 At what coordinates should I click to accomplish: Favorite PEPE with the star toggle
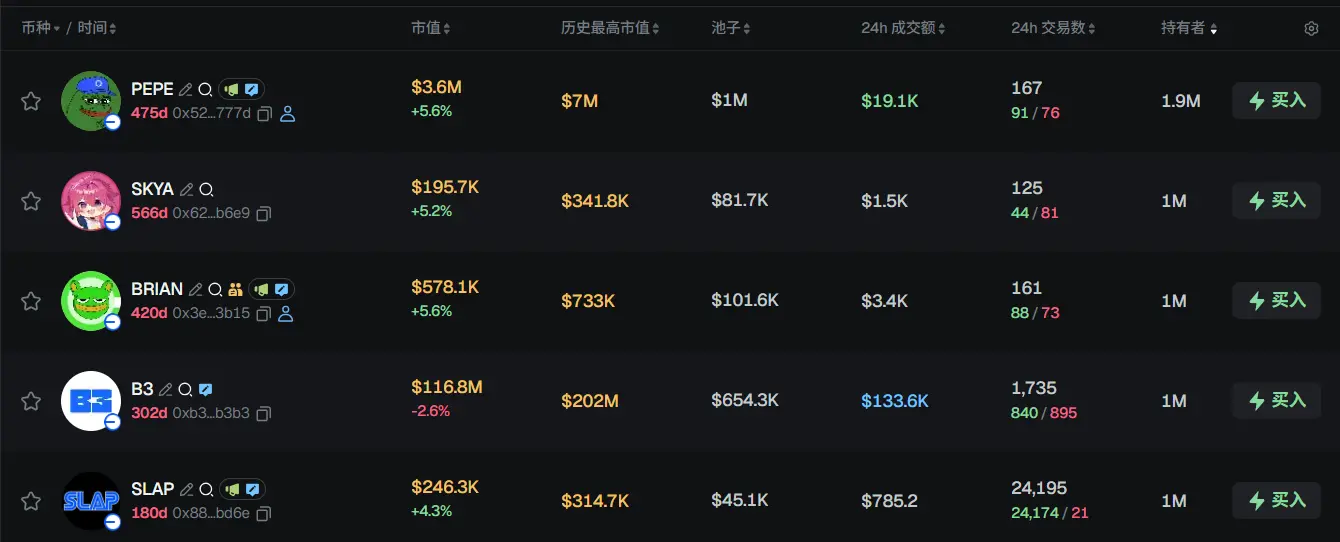31,101
